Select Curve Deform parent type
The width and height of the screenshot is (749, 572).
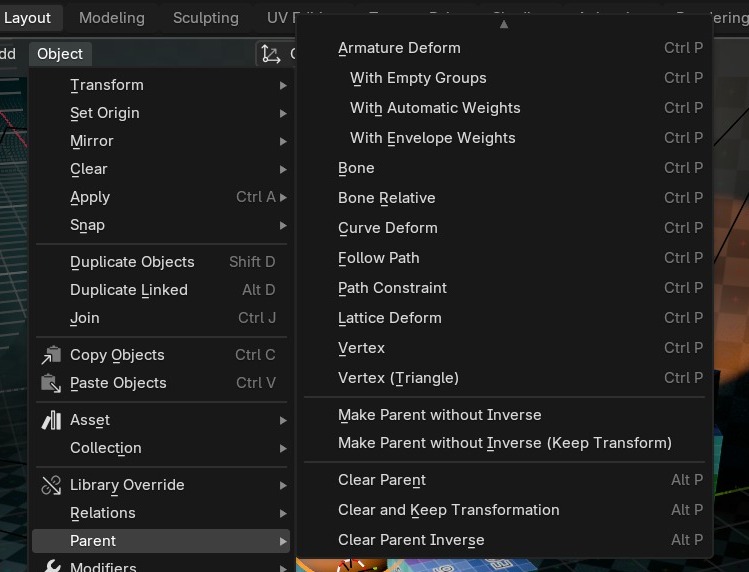click(x=504, y=228)
